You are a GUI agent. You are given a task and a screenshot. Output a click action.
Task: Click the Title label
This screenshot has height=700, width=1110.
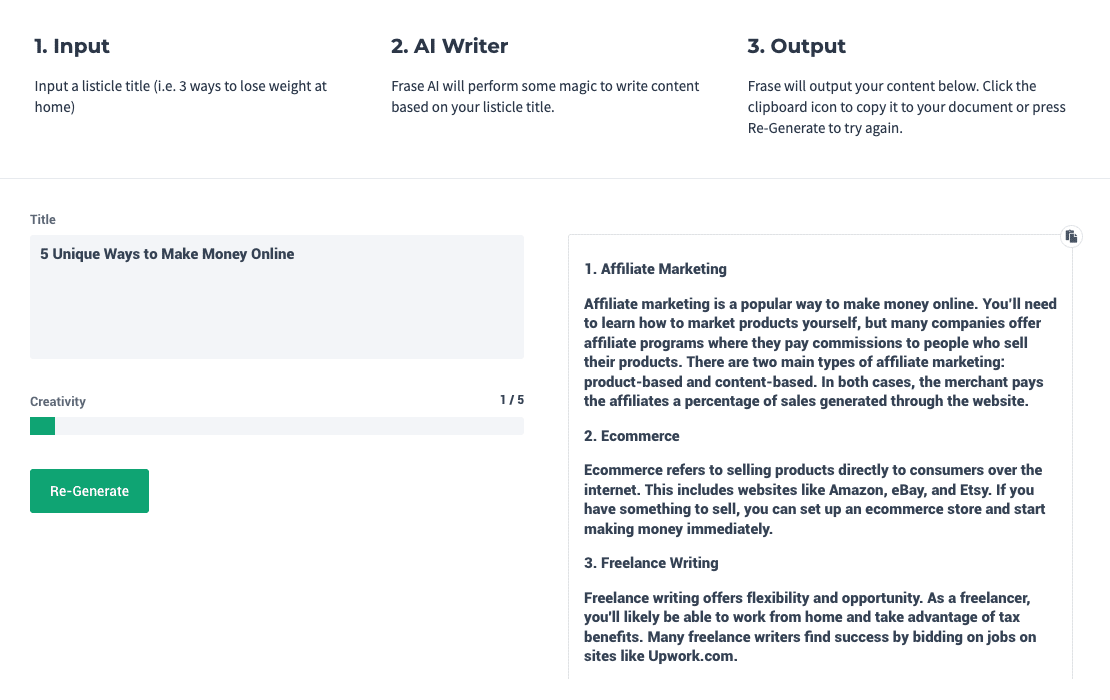(x=42, y=219)
